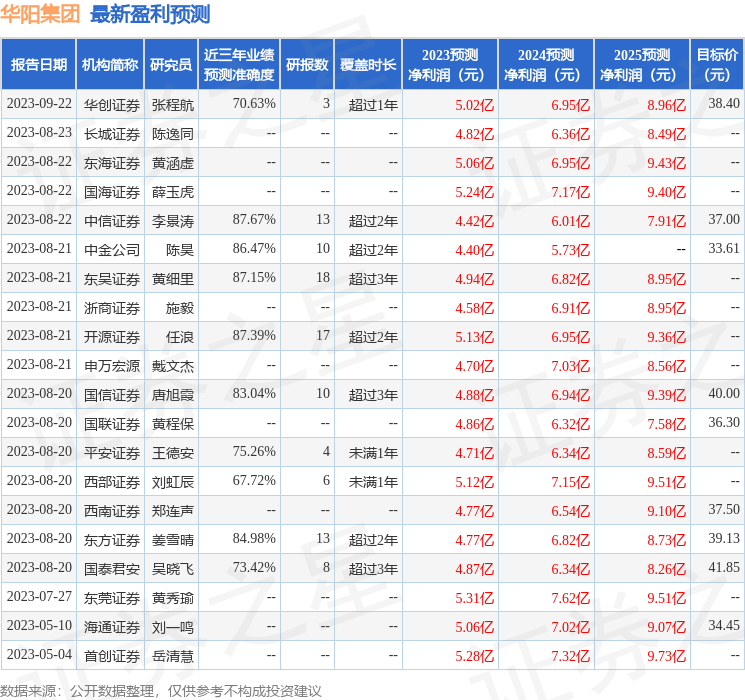The height and width of the screenshot is (700, 745).
Task: Select the 国联证券 institution cell
Action: [112, 424]
